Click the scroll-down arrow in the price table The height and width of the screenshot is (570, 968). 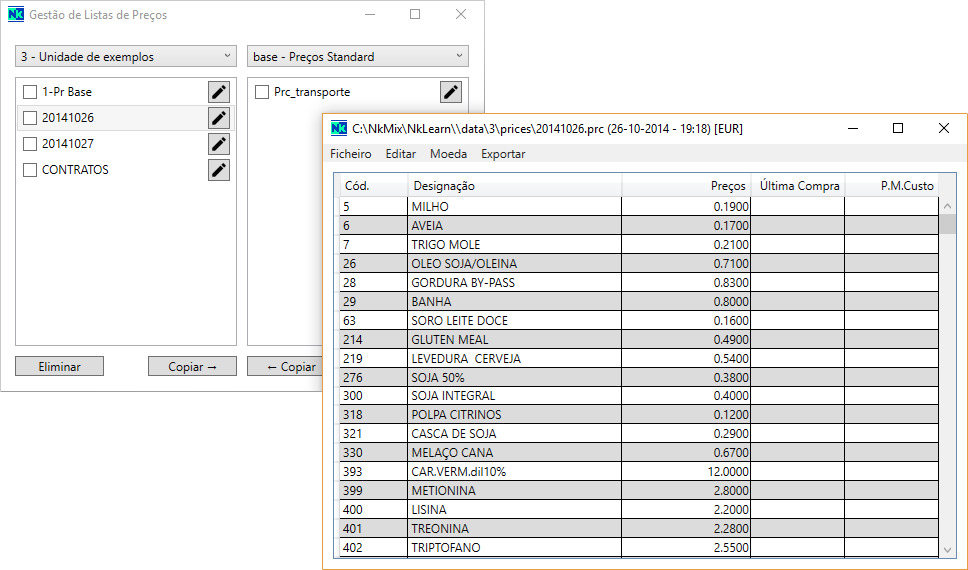tap(948, 549)
